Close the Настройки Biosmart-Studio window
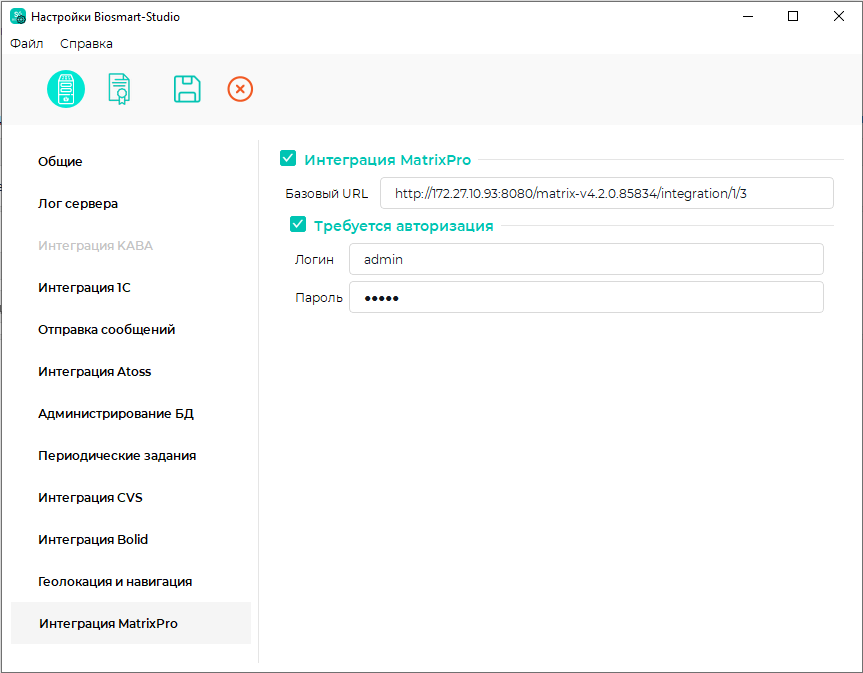Screen dimensions: 863x673 [x=838, y=17]
